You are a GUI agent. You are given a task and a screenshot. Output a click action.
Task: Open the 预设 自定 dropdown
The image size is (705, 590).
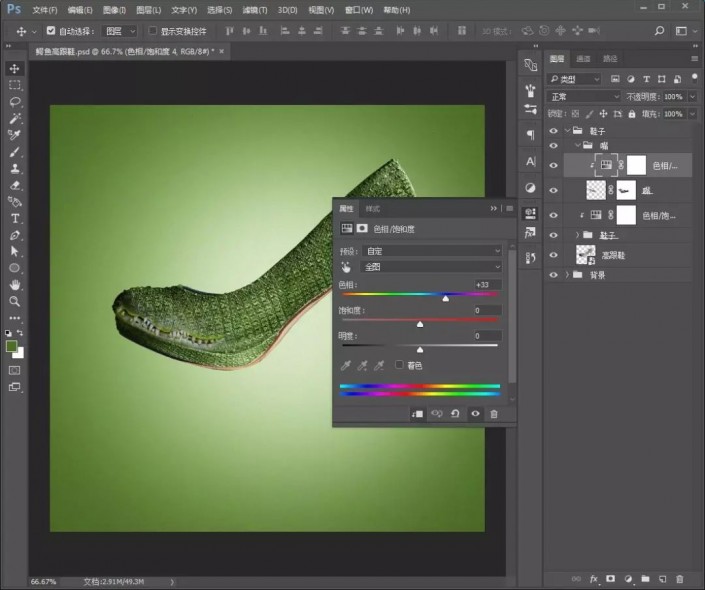coord(432,251)
